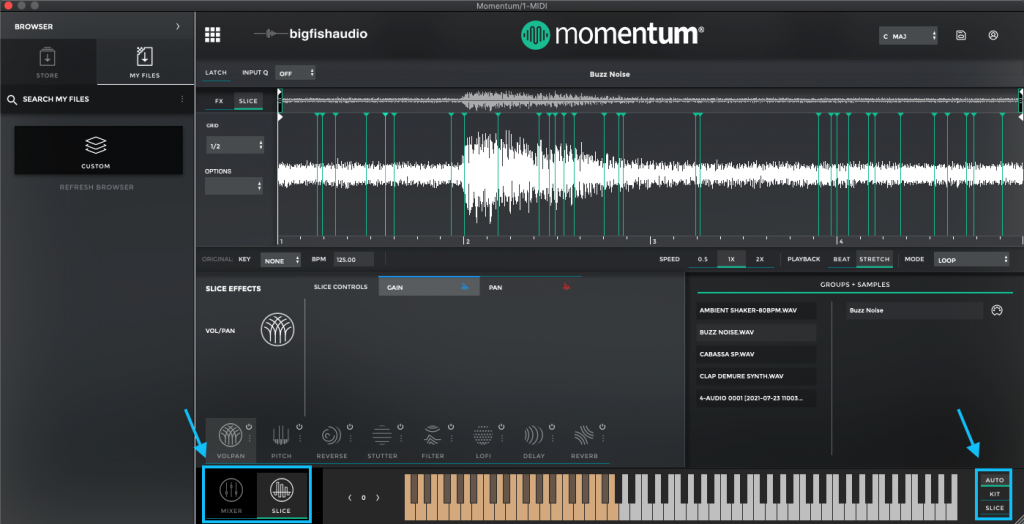Open the three-dot options for Reverb effect

coord(601,438)
